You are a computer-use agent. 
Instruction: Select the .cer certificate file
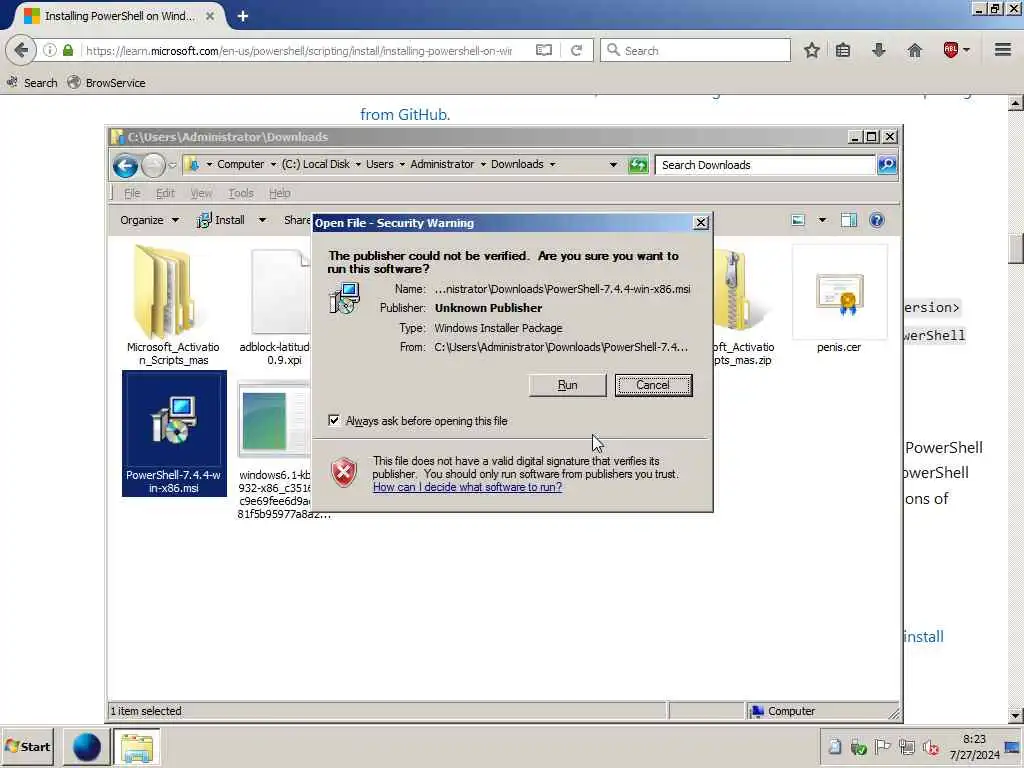(839, 300)
